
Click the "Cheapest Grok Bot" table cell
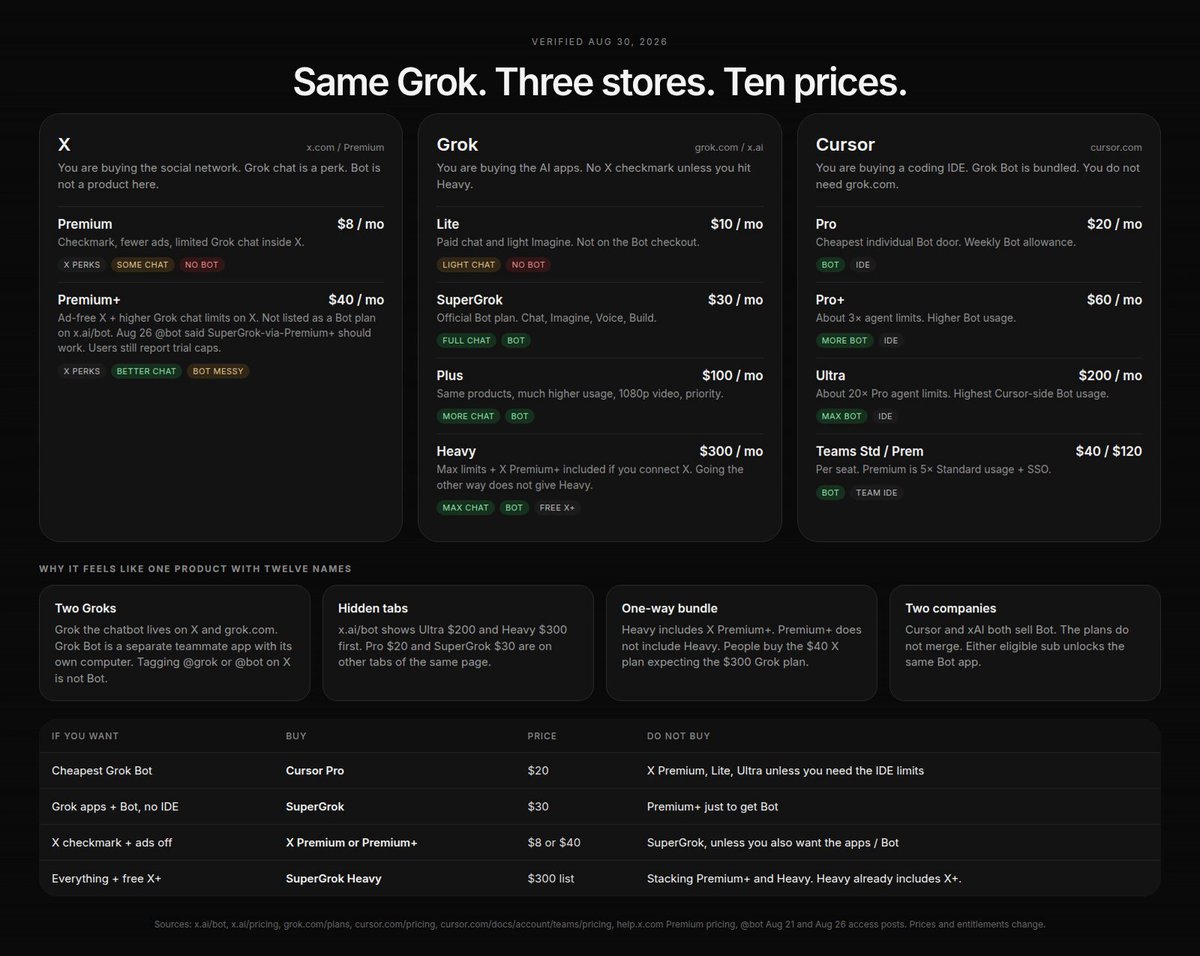tap(102, 771)
